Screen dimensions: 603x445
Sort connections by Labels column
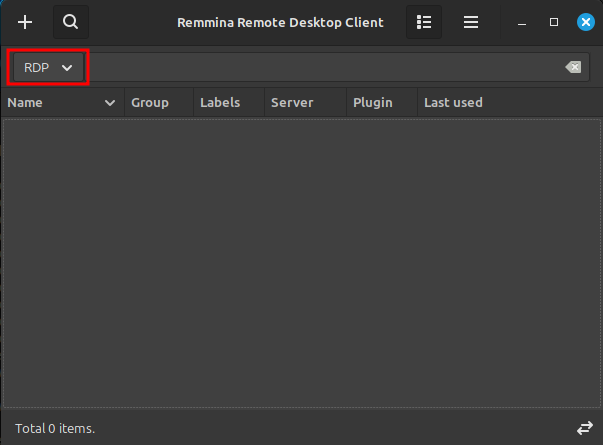coord(229,103)
